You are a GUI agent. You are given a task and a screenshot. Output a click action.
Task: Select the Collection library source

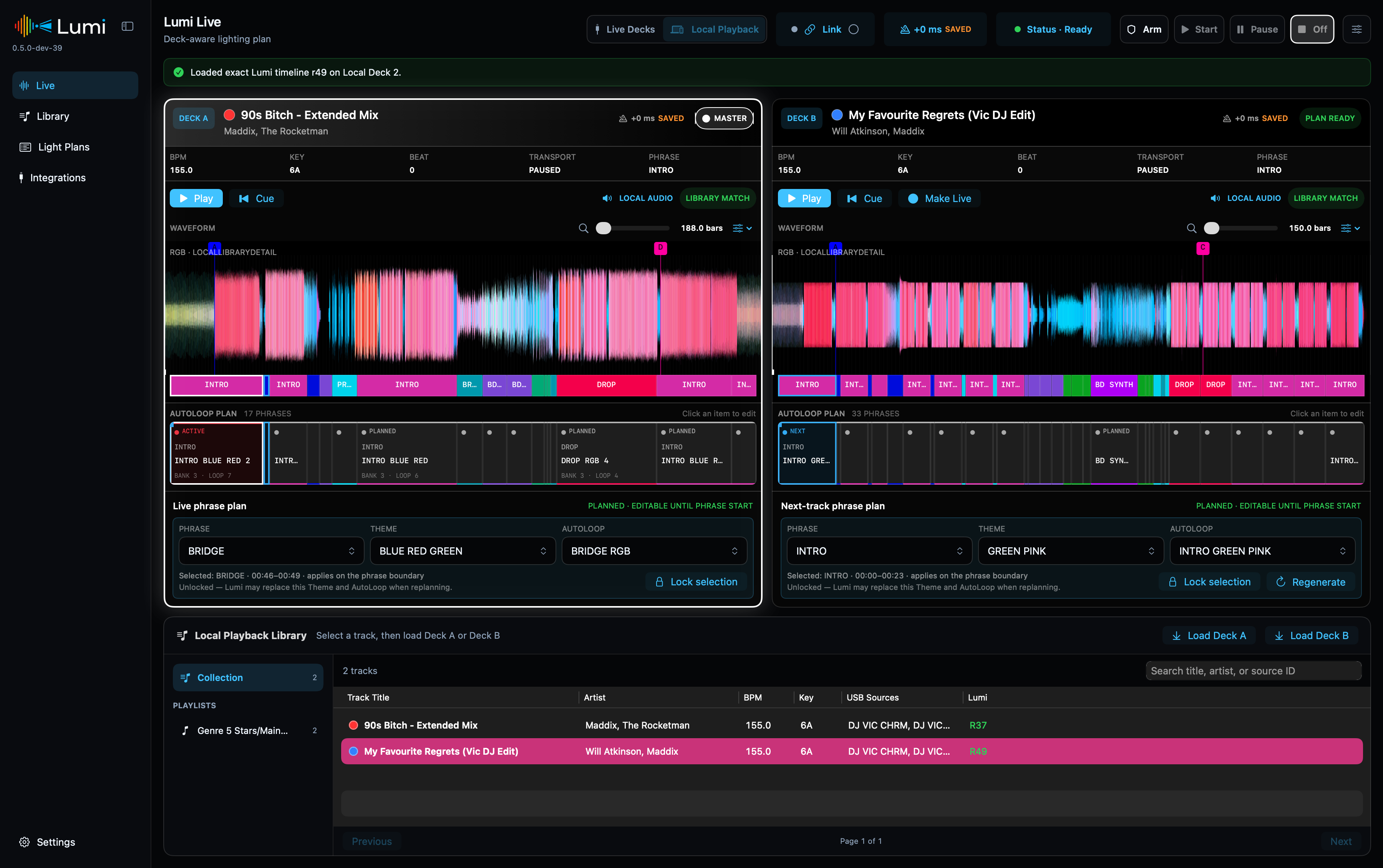(x=248, y=678)
